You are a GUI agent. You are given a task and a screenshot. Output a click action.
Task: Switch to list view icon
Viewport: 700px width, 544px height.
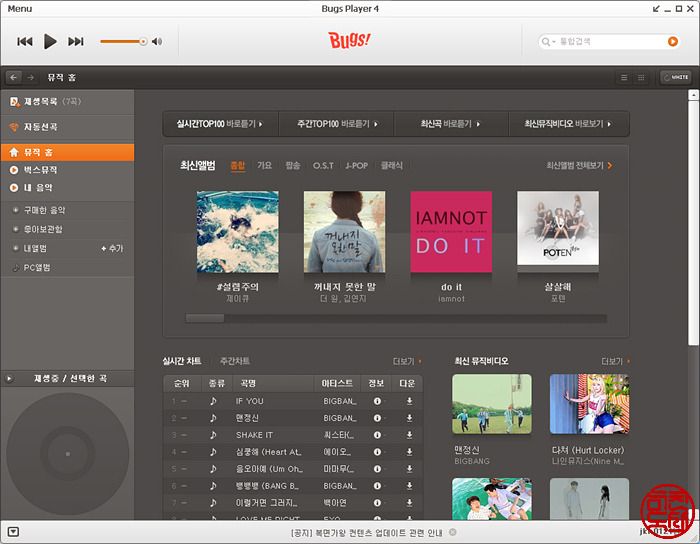[624, 78]
